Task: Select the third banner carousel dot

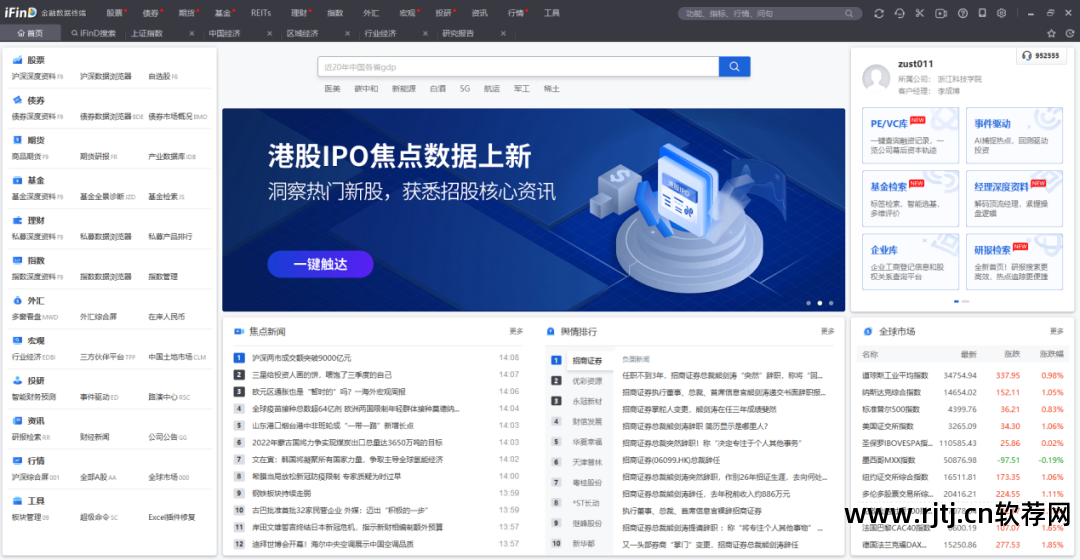Action: click(831, 303)
